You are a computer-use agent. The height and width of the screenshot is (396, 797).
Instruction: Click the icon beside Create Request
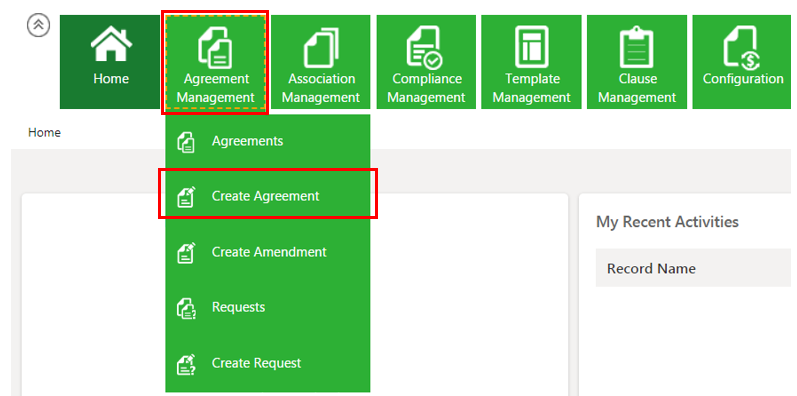(186, 364)
